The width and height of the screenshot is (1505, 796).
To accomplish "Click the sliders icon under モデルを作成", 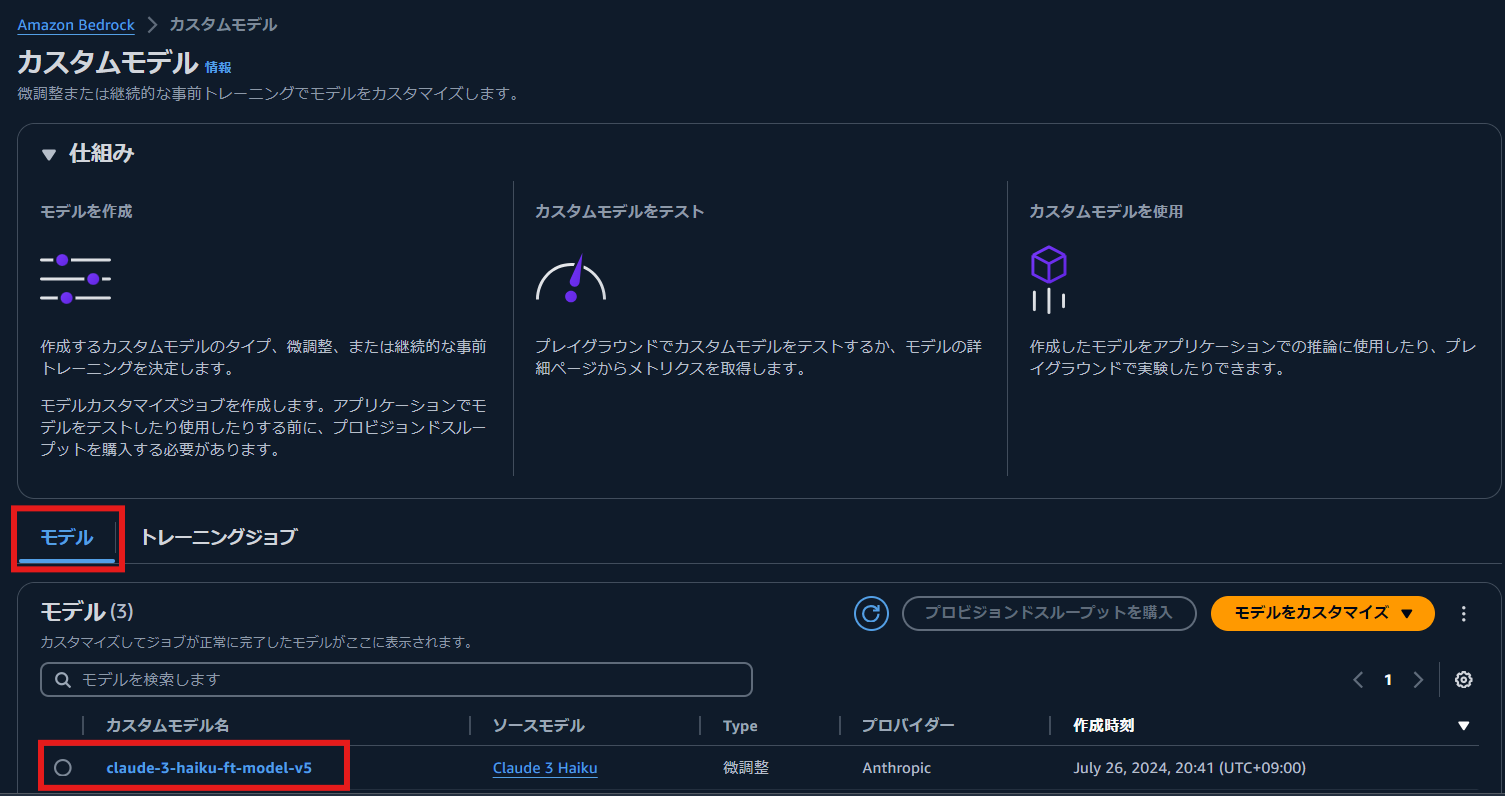I will click(x=75, y=278).
